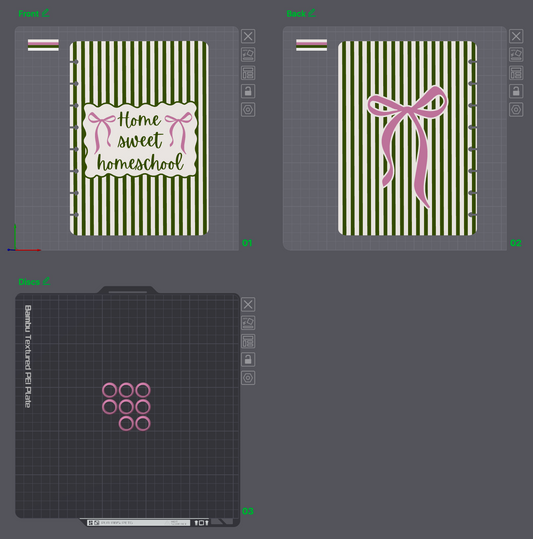The image size is (533, 539).
Task: Auto orient objects on Back plate
Action: tap(516, 54)
